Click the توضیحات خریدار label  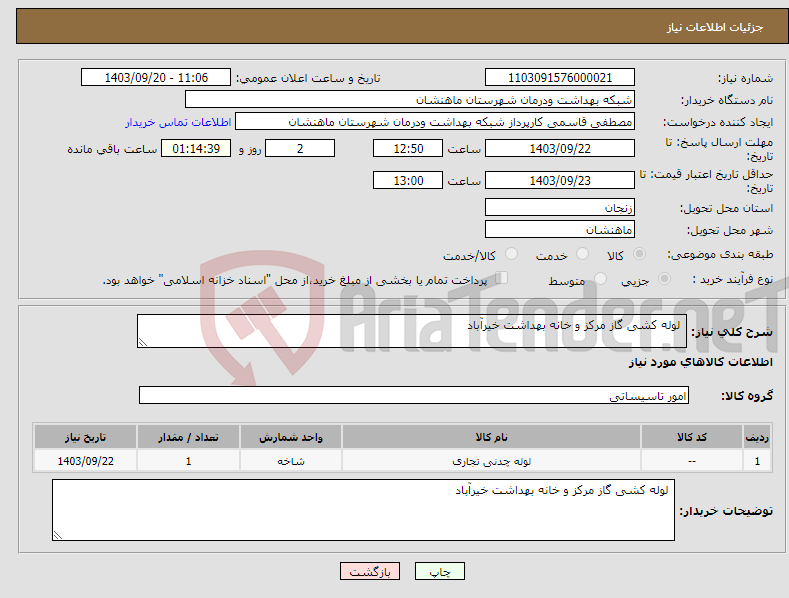pyautogui.click(x=726, y=511)
